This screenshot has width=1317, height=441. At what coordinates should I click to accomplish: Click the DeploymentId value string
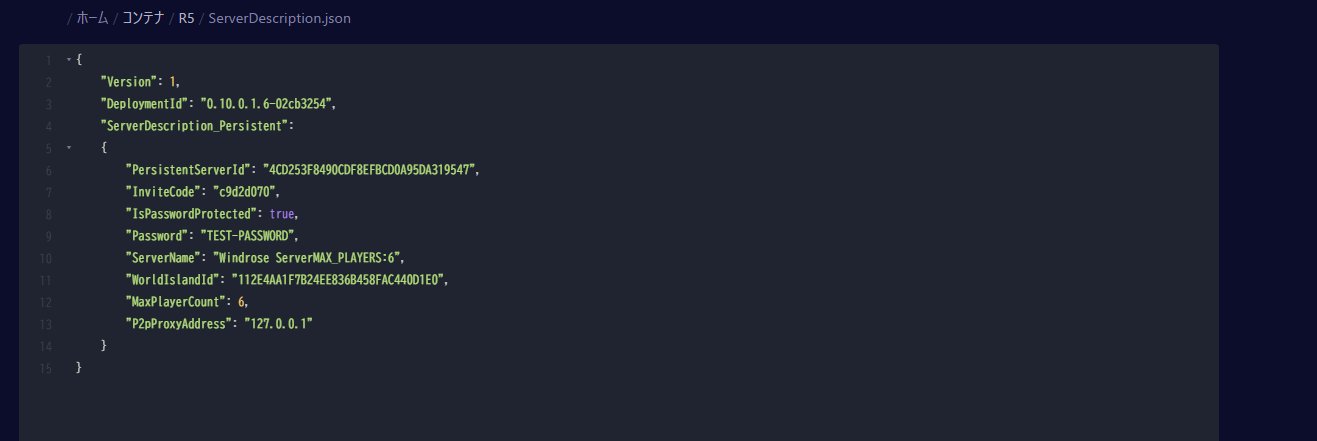click(x=270, y=104)
